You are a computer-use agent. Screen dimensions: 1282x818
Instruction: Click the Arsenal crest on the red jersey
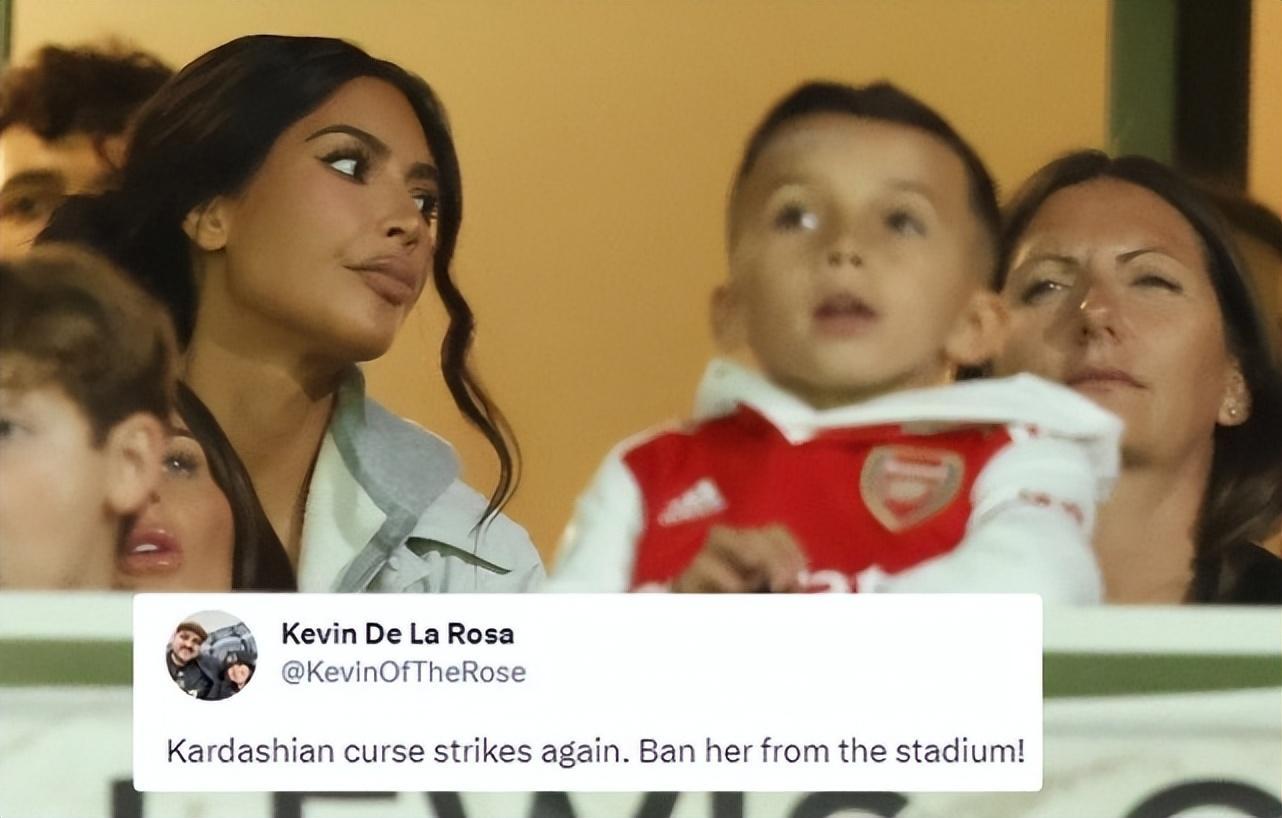click(911, 486)
